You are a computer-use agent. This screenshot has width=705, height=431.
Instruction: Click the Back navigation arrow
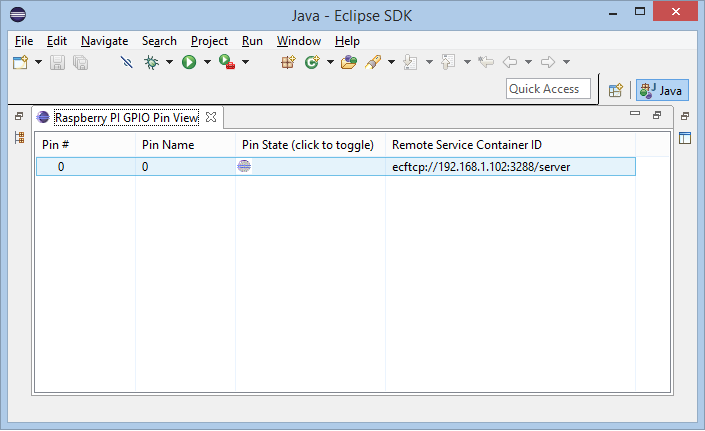click(510, 62)
